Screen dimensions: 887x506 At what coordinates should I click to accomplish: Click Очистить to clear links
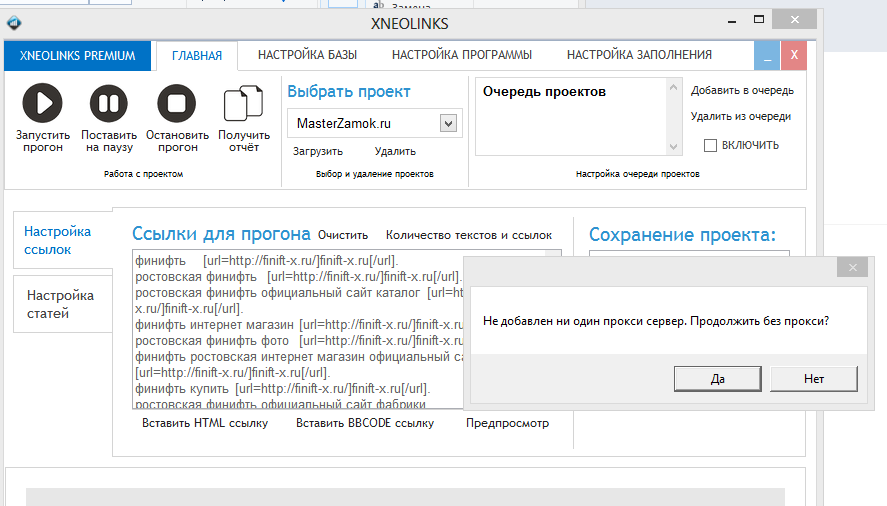point(343,235)
